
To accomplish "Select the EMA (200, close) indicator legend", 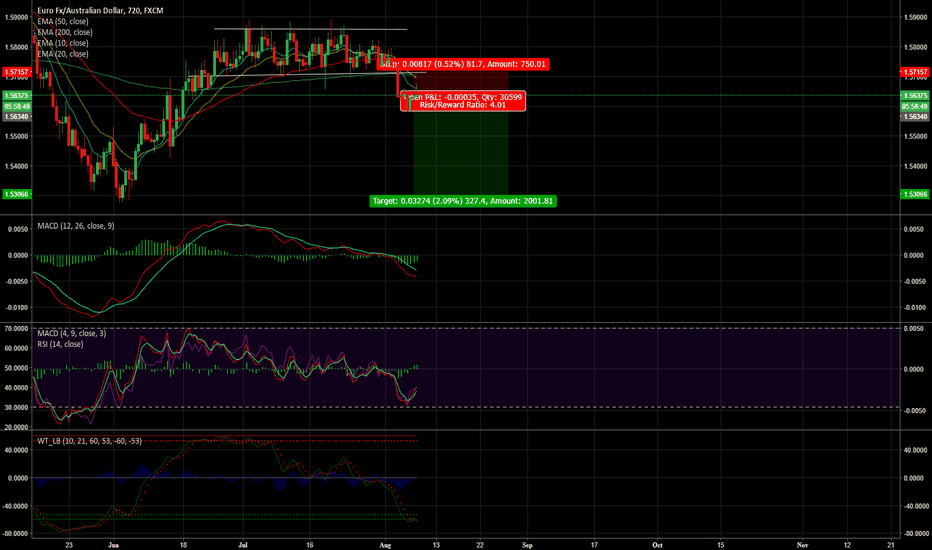I will coord(65,32).
